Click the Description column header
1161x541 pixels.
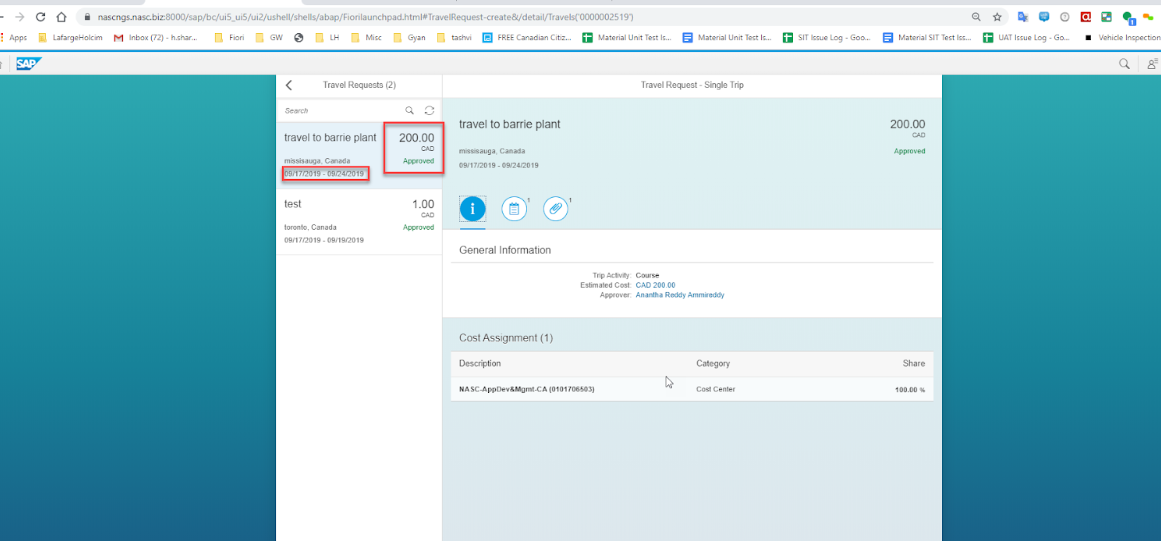(480, 363)
